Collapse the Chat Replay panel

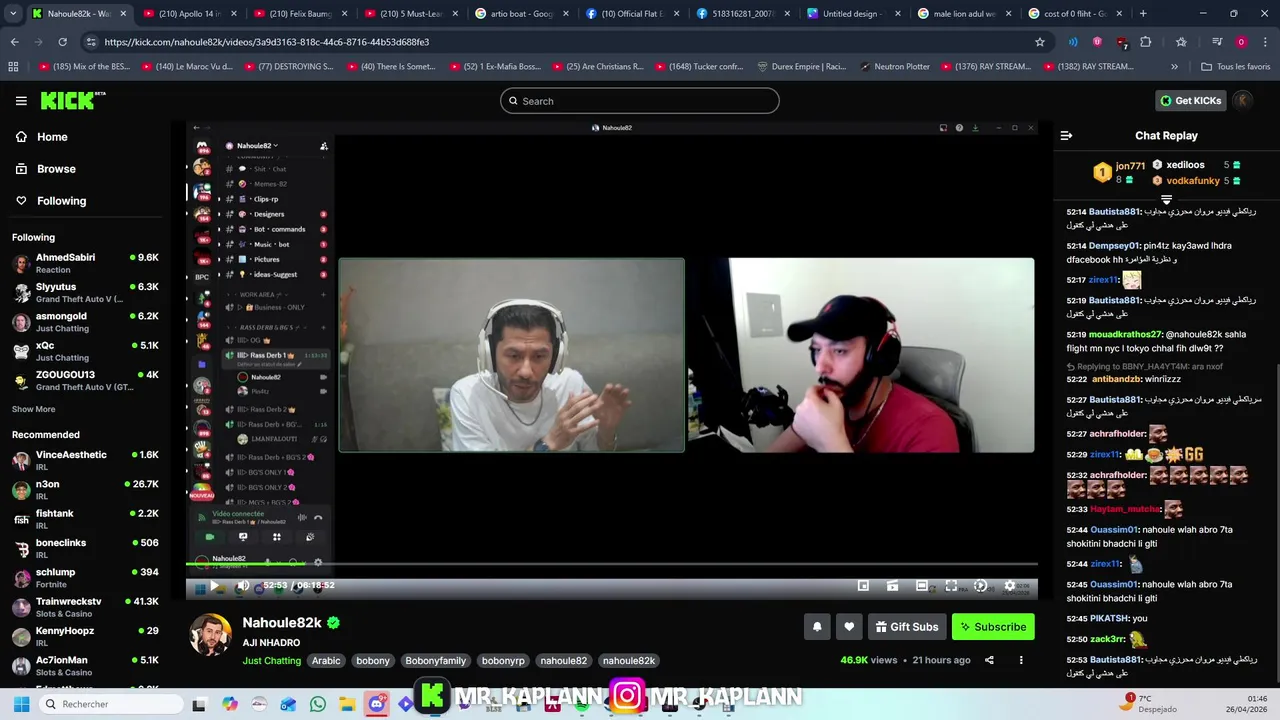pyautogui.click(x=1066, y=135)
